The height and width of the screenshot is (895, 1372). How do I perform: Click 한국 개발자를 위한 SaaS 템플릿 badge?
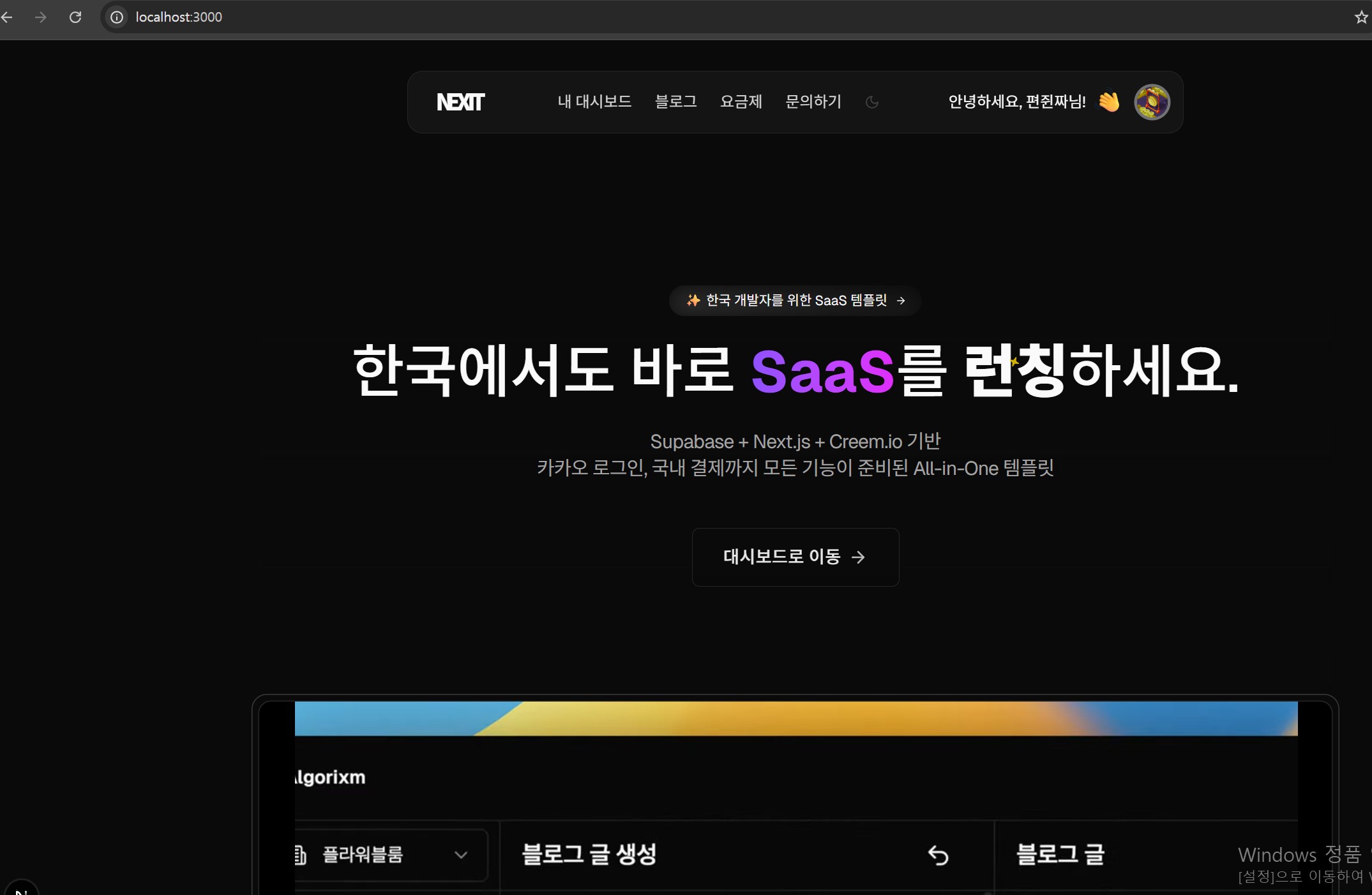[795, 301]
